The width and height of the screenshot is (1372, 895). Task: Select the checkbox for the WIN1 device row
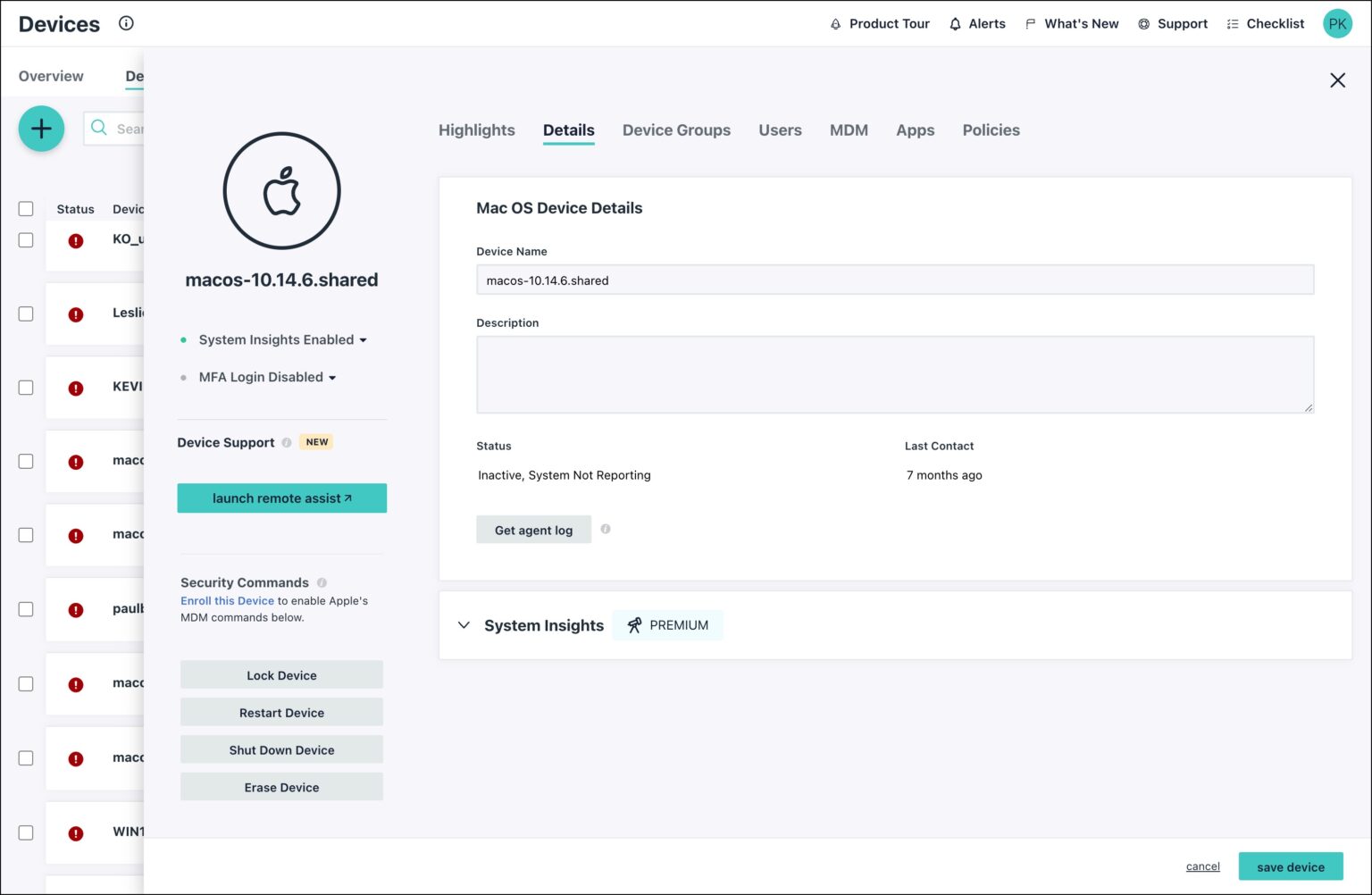click(x=26, y=832)
